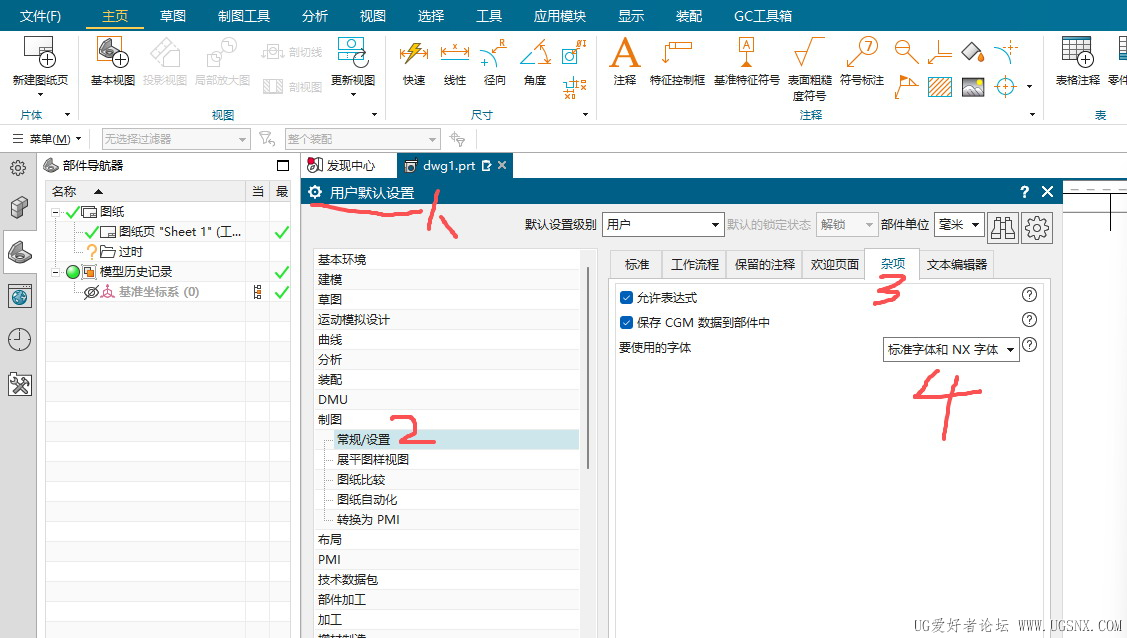
Task: Click the category list vertical scrollbar
Action: (x=588, y=366)
